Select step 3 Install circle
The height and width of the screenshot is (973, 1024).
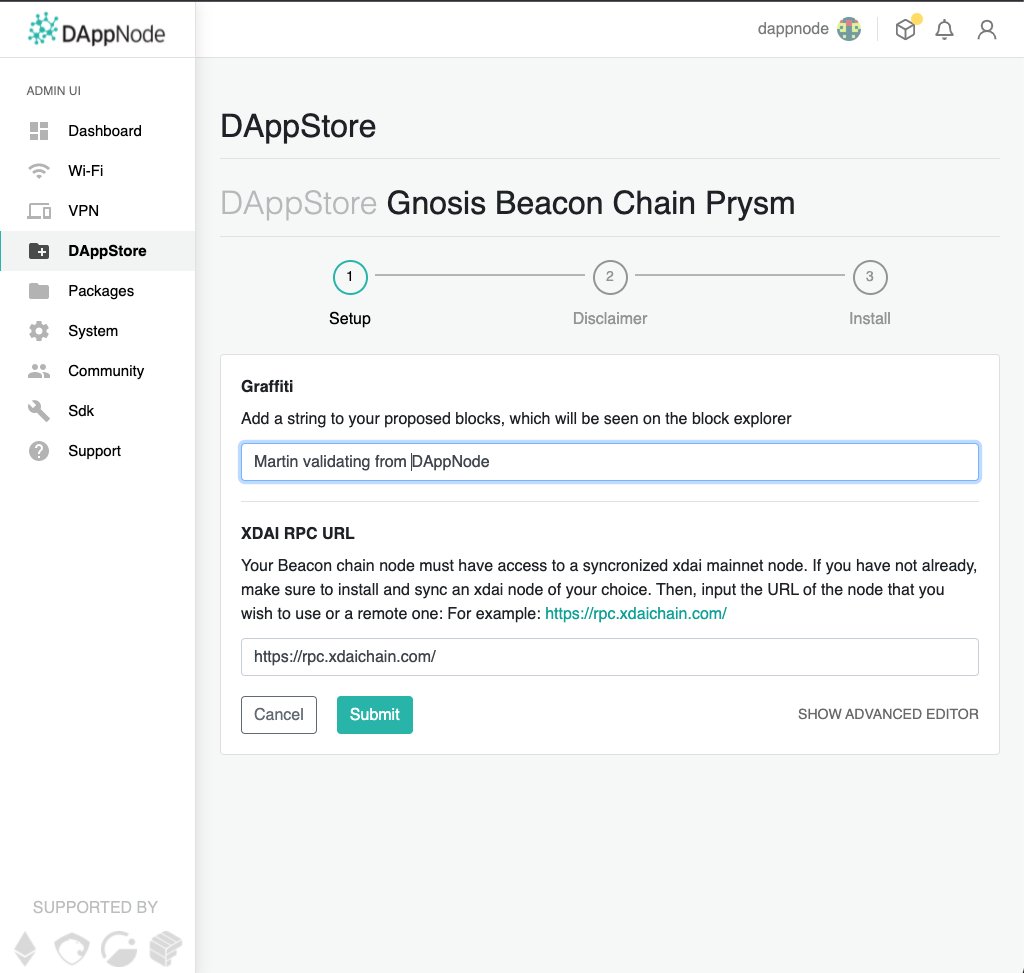tap(870, 277)
